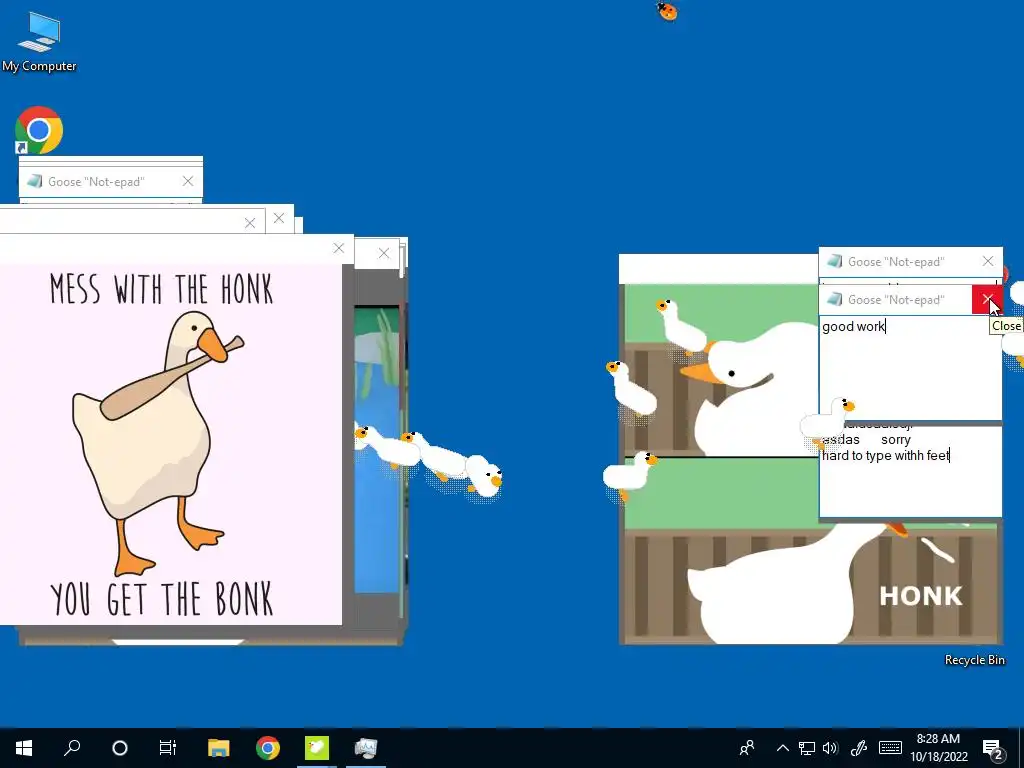Click the notepad icon in 'good work' title bar

[834, 299]
